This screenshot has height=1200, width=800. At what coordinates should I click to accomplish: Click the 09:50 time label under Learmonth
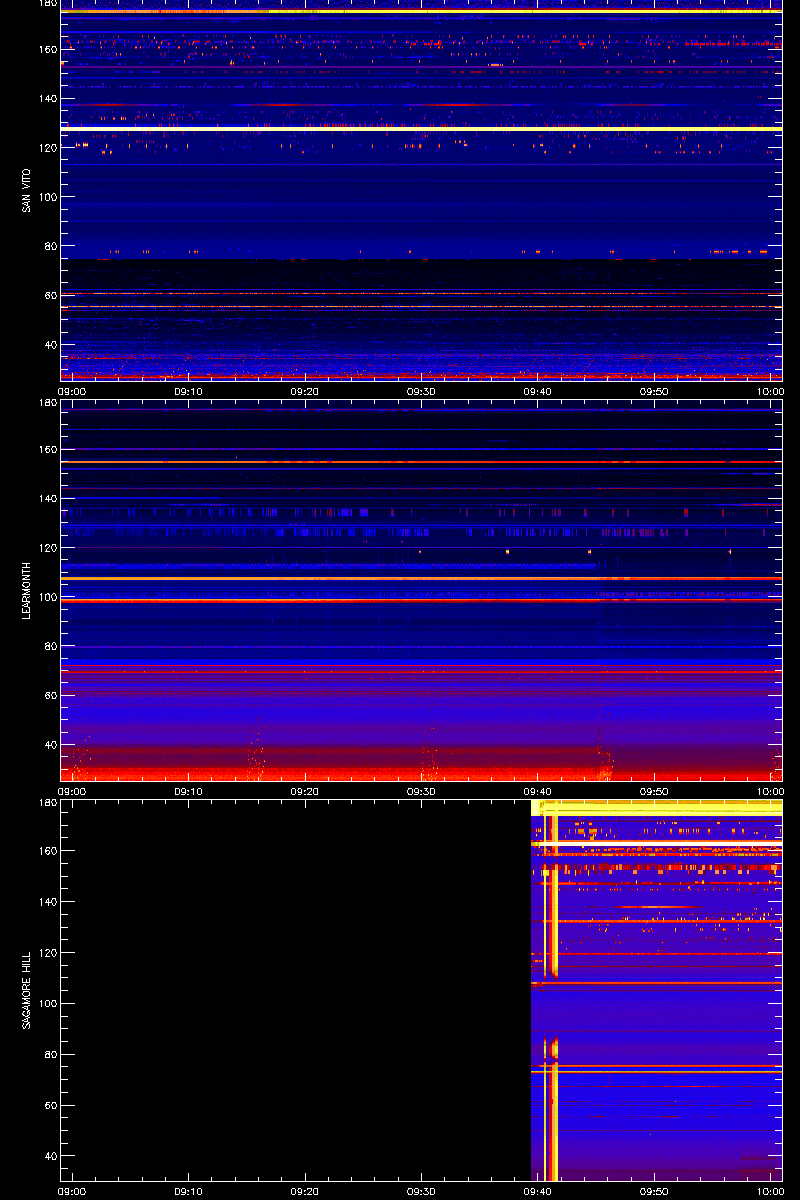pyautogui.click(x=654, y=792)
